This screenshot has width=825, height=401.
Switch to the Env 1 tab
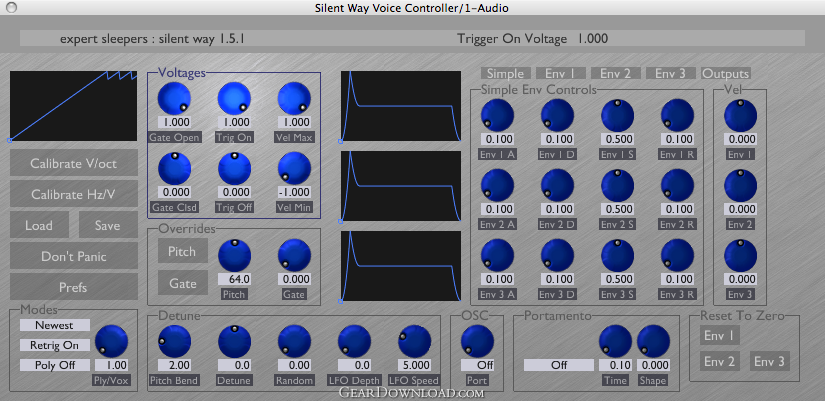(559, 74)
